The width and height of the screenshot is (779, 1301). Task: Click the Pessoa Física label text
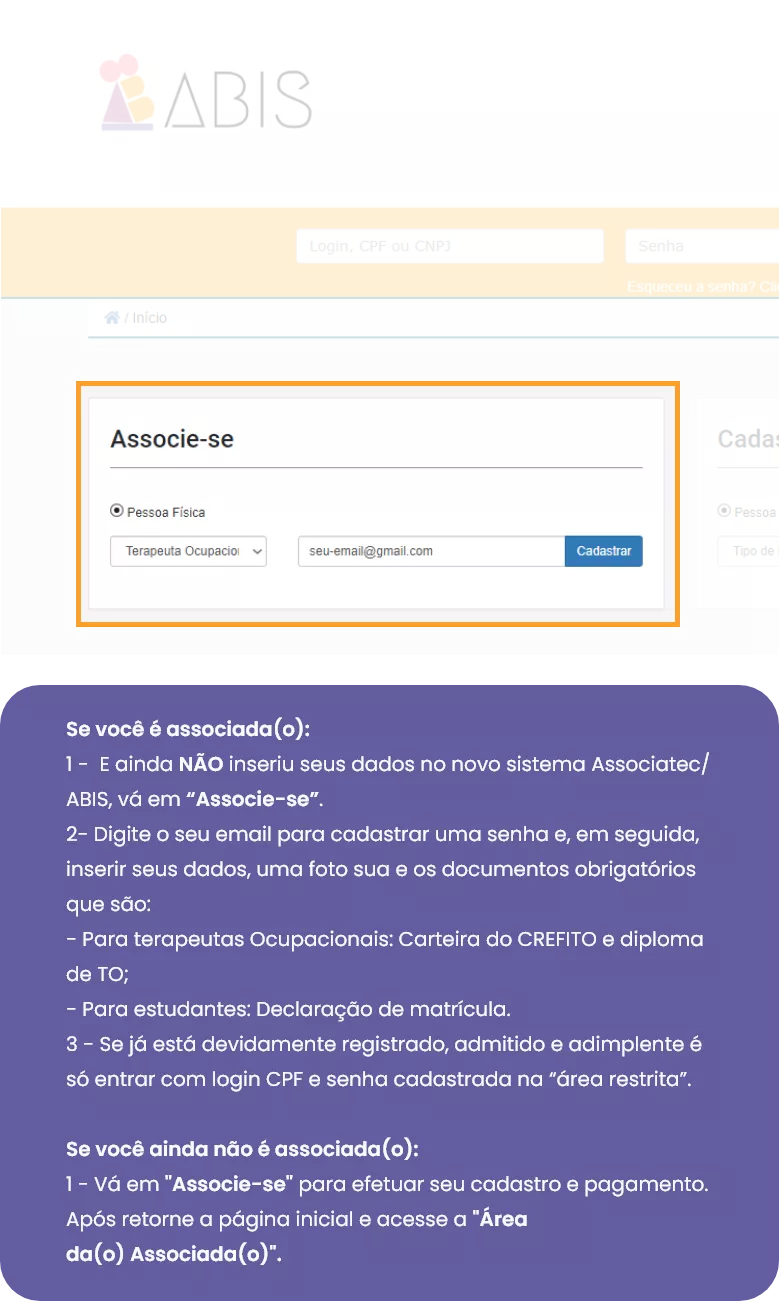[x=166, y=512]
